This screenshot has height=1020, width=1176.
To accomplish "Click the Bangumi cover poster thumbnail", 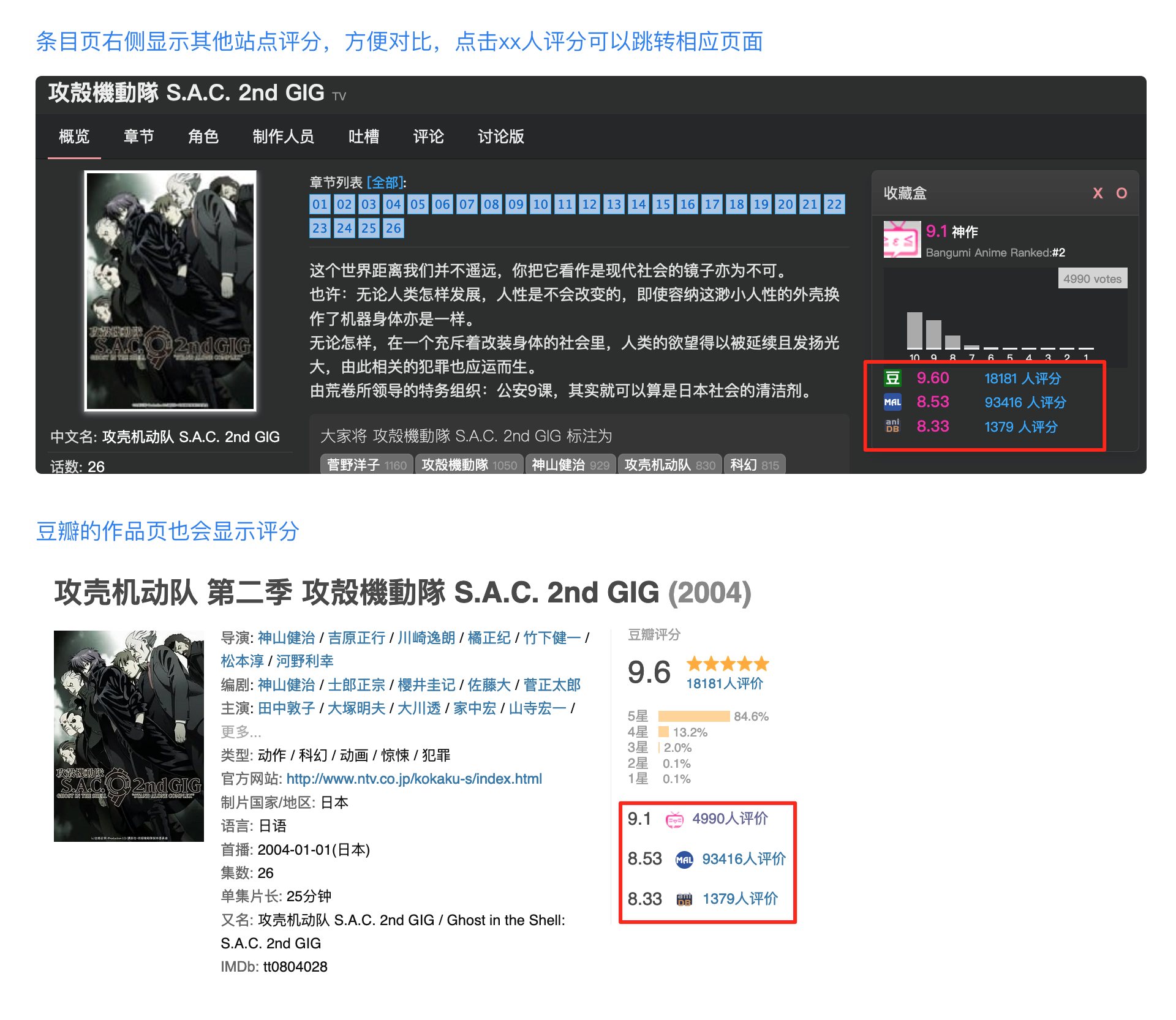I will (x=170, y=291).
